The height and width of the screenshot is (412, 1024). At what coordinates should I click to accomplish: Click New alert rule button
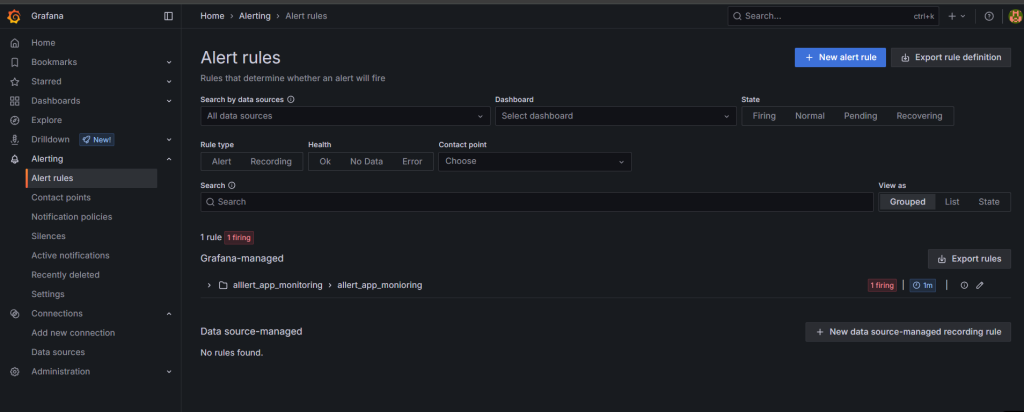pyautogui.click(x=840, y=57)
